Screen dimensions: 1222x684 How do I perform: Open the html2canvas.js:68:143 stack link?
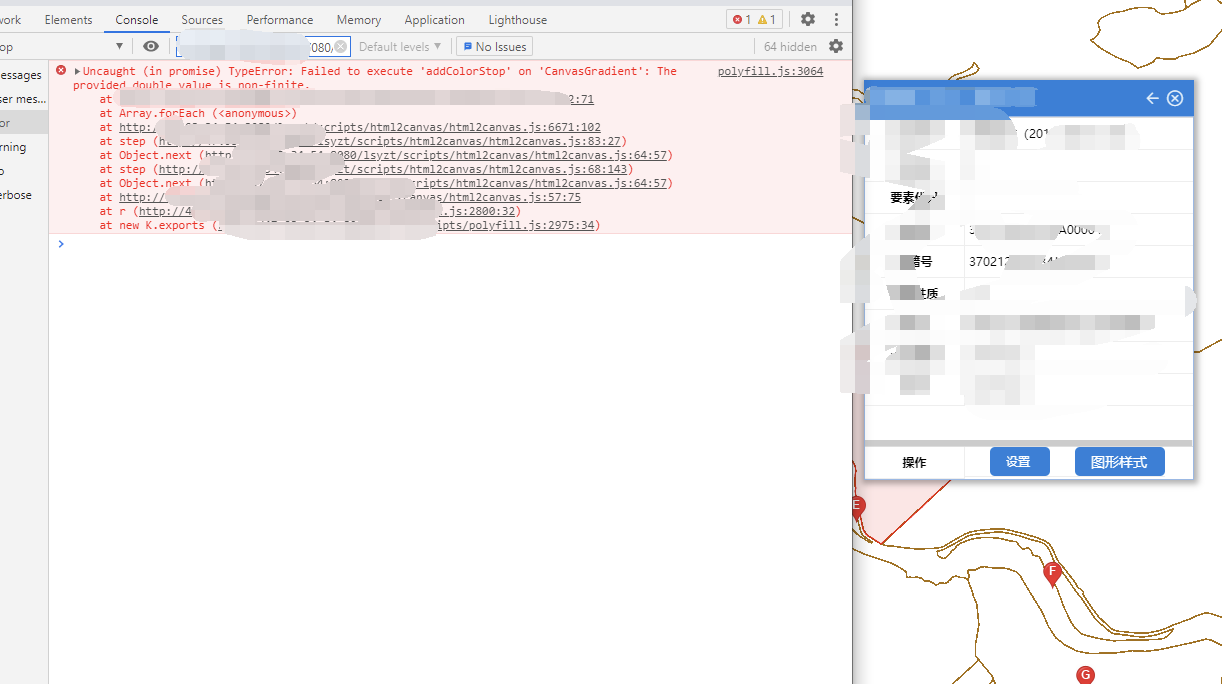(x=393, y=169)
